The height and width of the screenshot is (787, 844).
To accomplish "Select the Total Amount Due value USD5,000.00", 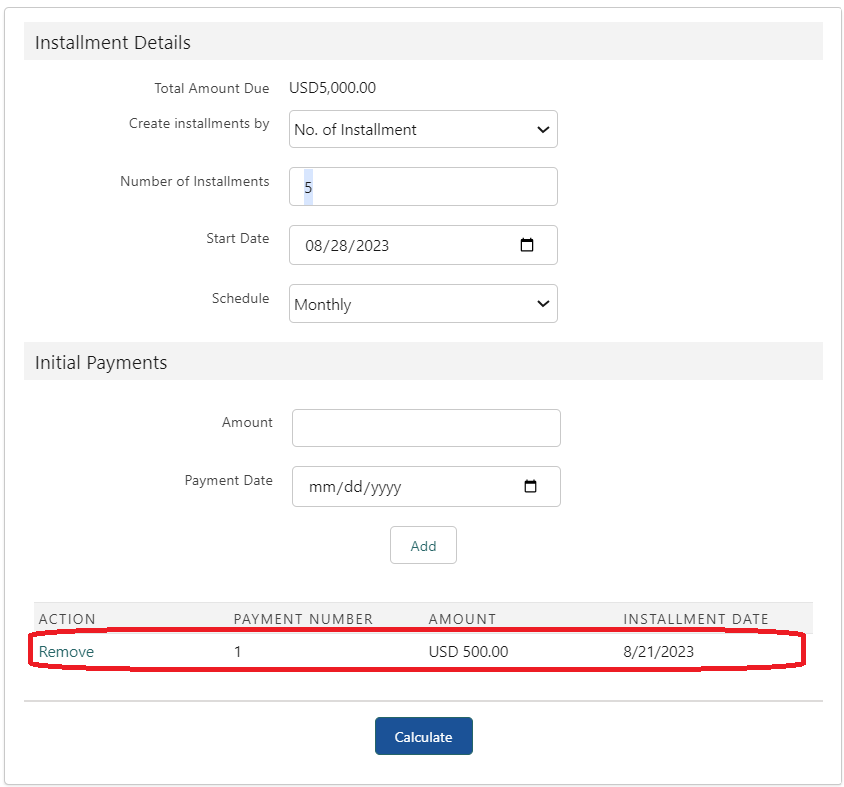I will (x=332, y=88).
